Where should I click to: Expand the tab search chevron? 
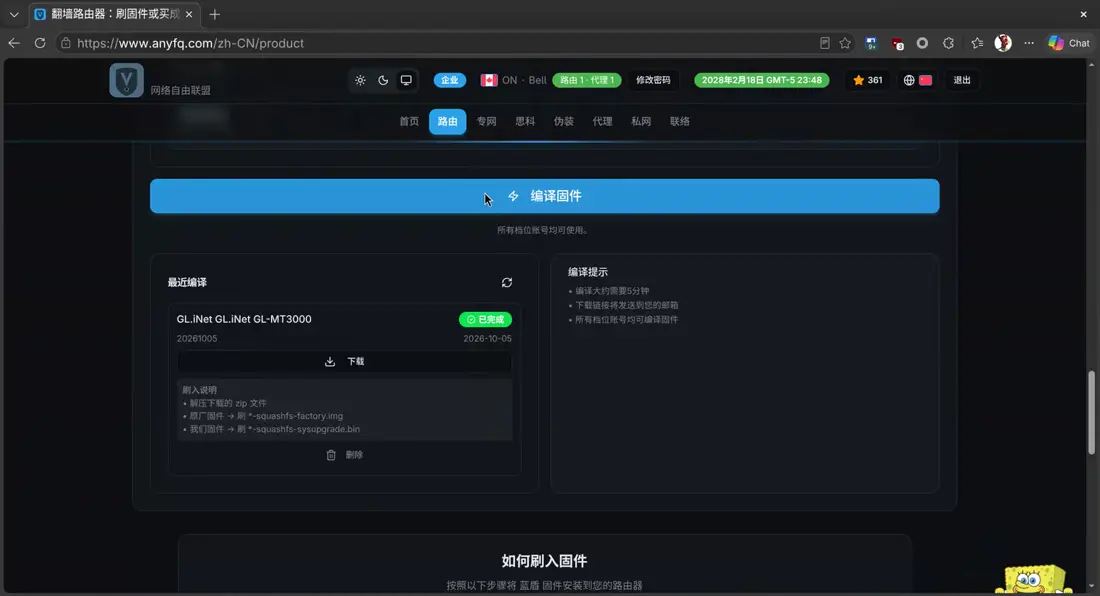14,14
